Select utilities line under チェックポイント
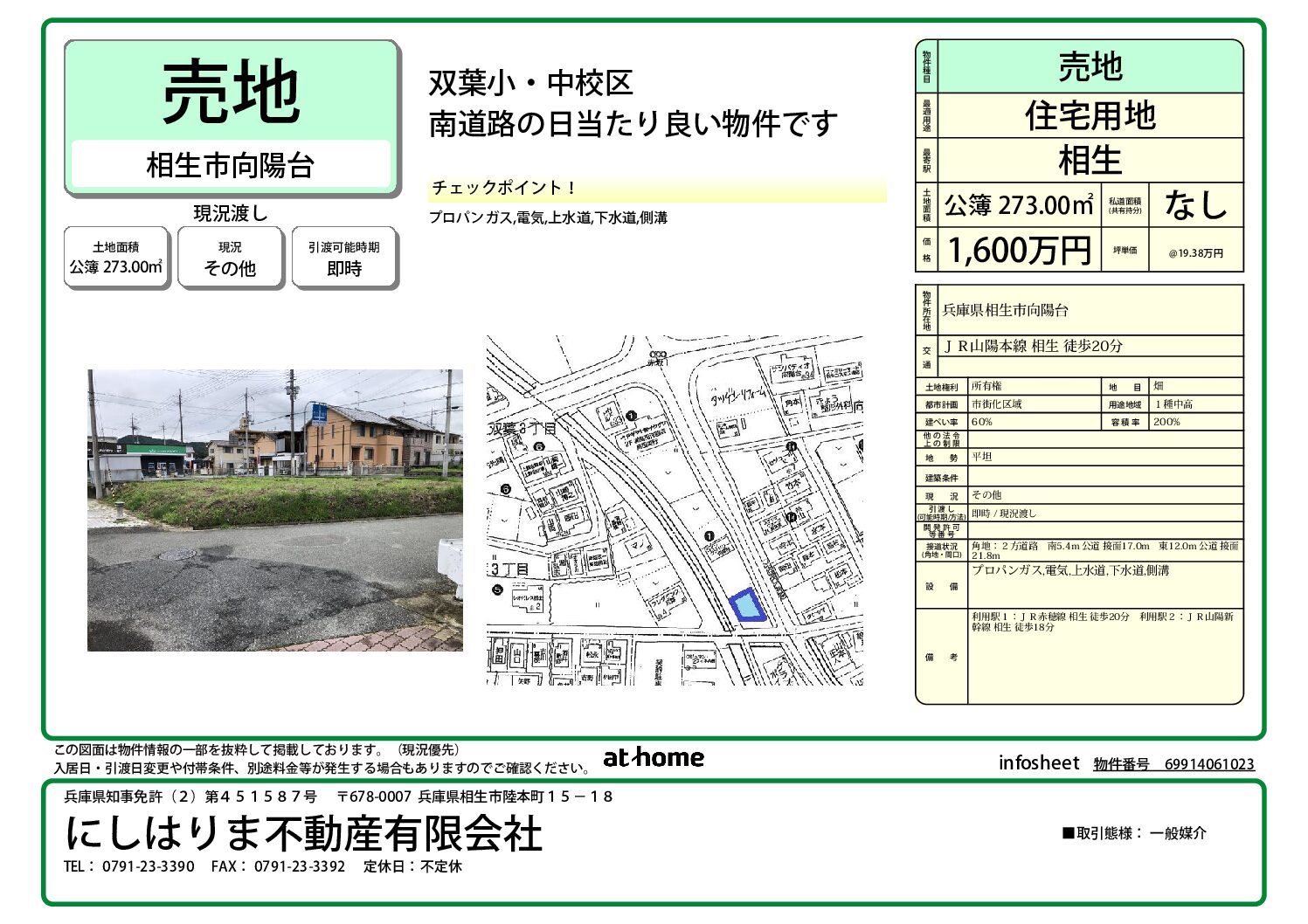1308x924 pixels. pyautogui.click(x=548, y=217)
